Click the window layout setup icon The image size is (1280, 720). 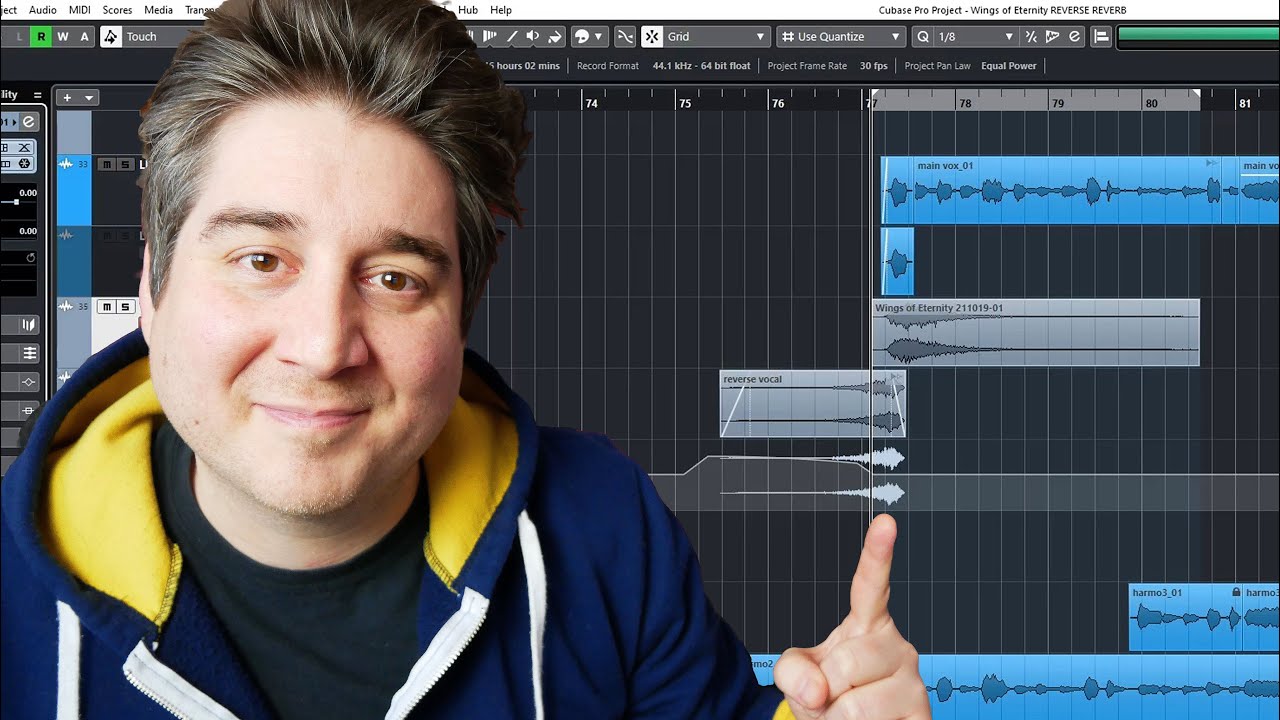[1100, 36]
